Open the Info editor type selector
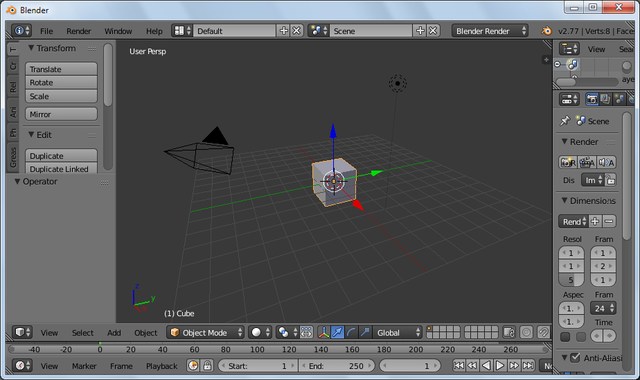 (21, 31)
